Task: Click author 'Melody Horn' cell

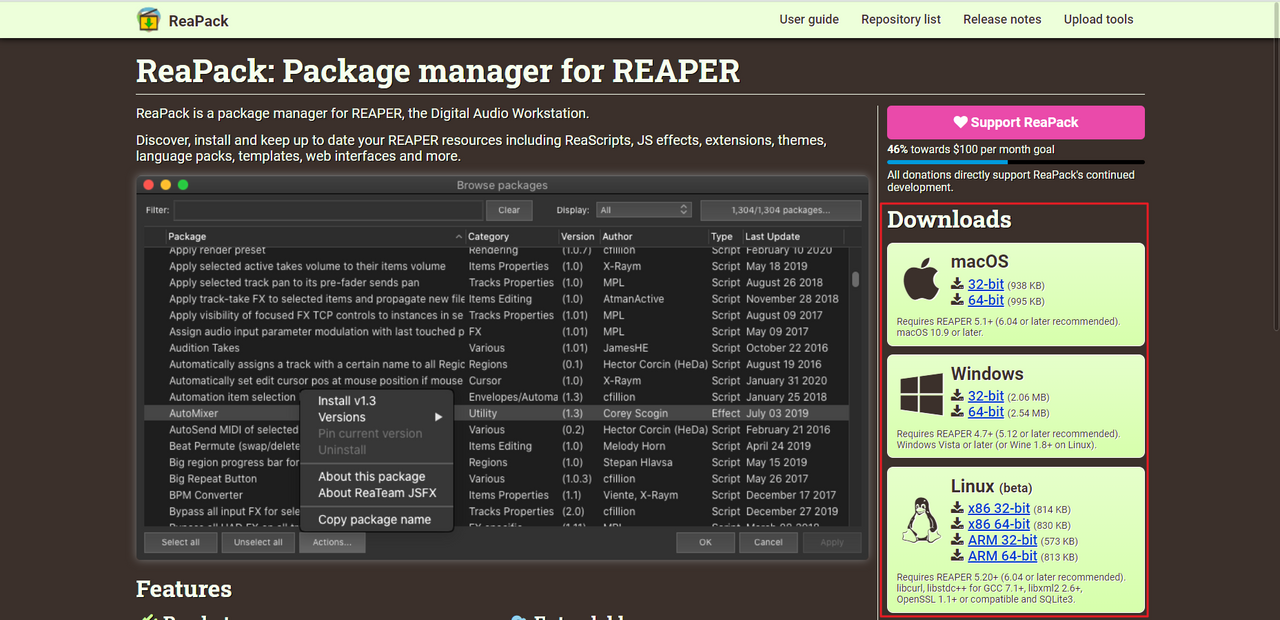Action: coord(634,446)
